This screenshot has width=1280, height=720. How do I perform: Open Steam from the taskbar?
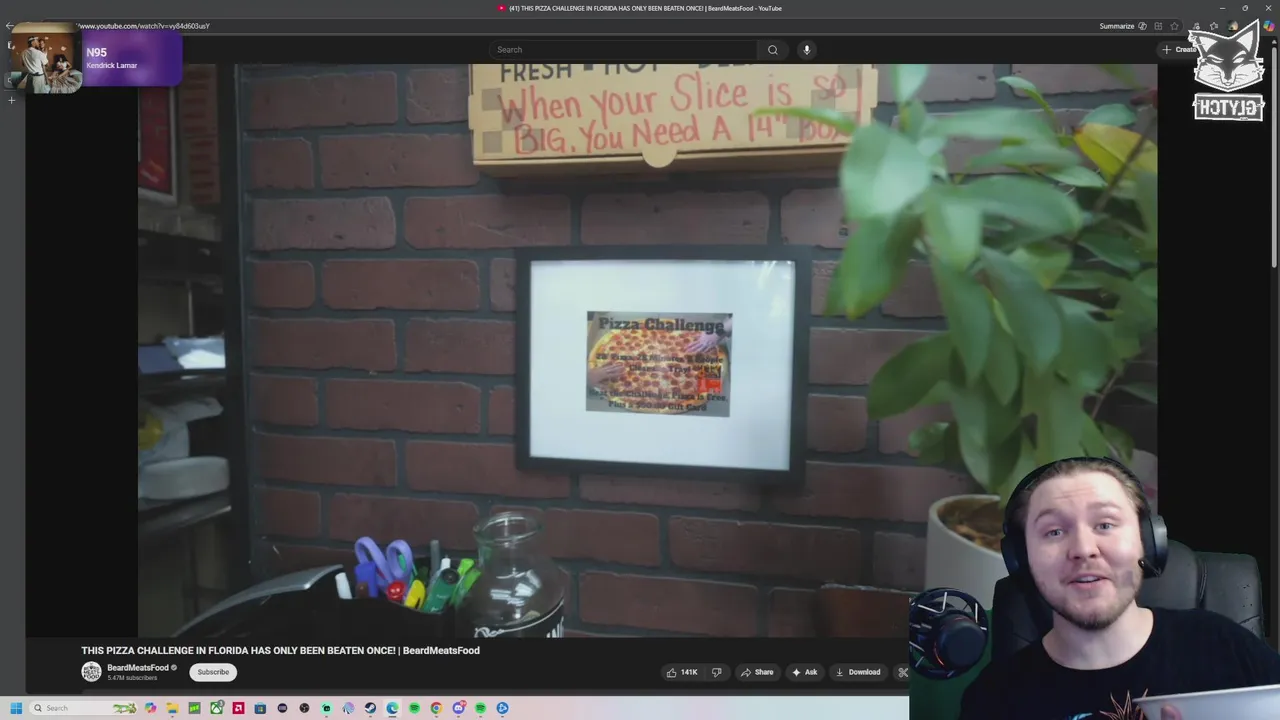point(370,708)
